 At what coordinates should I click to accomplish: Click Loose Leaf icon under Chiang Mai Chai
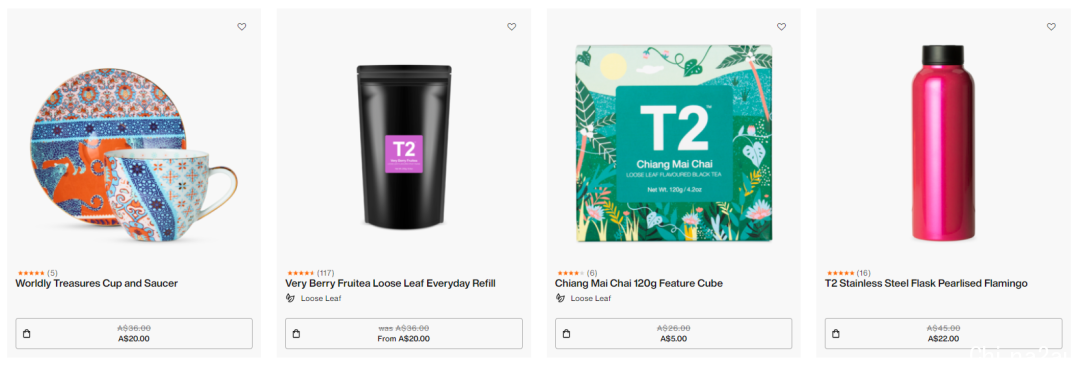tap(560, 298)
